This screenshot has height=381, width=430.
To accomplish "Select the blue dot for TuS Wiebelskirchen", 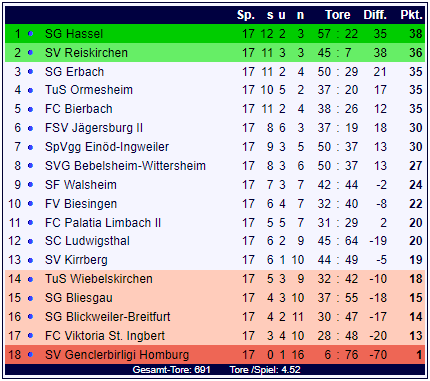I will (x=30, y=279).
